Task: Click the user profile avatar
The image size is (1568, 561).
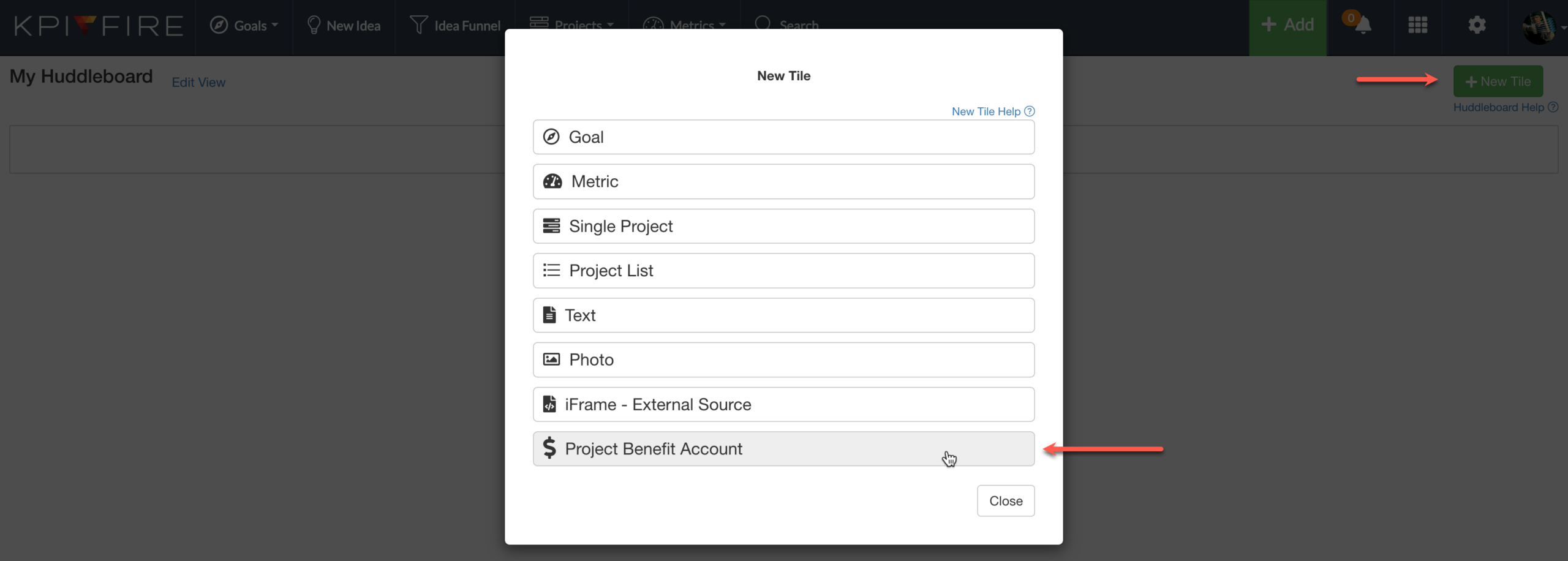Action: [1539, 27]
